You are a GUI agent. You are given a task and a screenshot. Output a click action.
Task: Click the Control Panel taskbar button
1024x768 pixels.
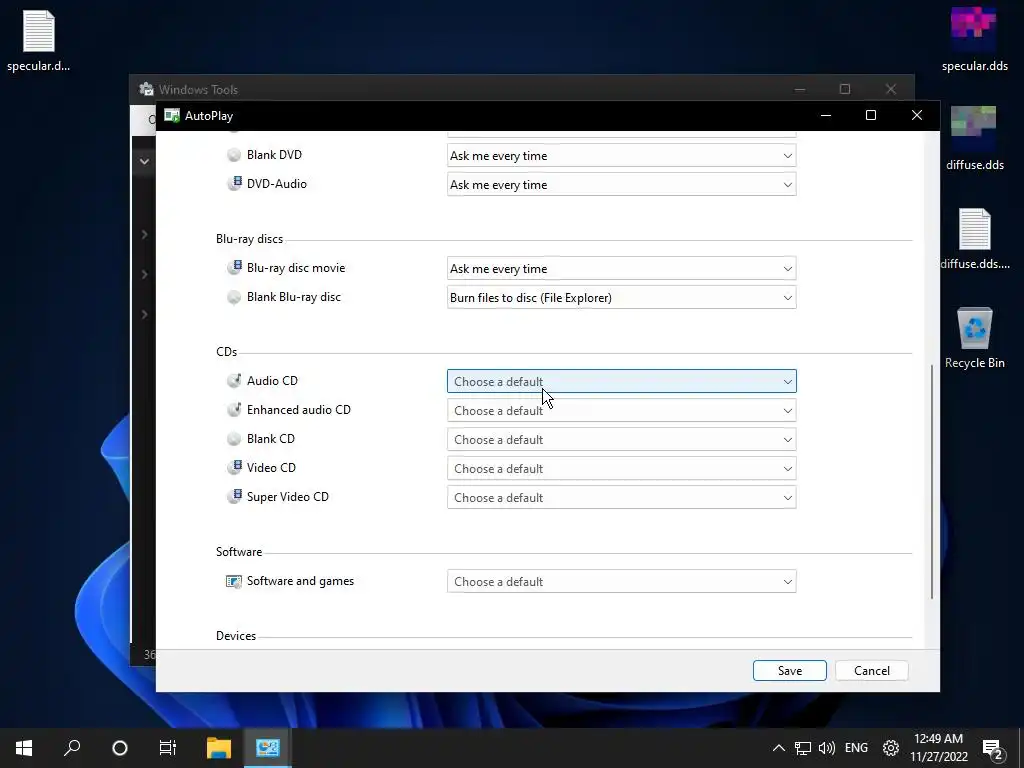[x=267, y=748]
